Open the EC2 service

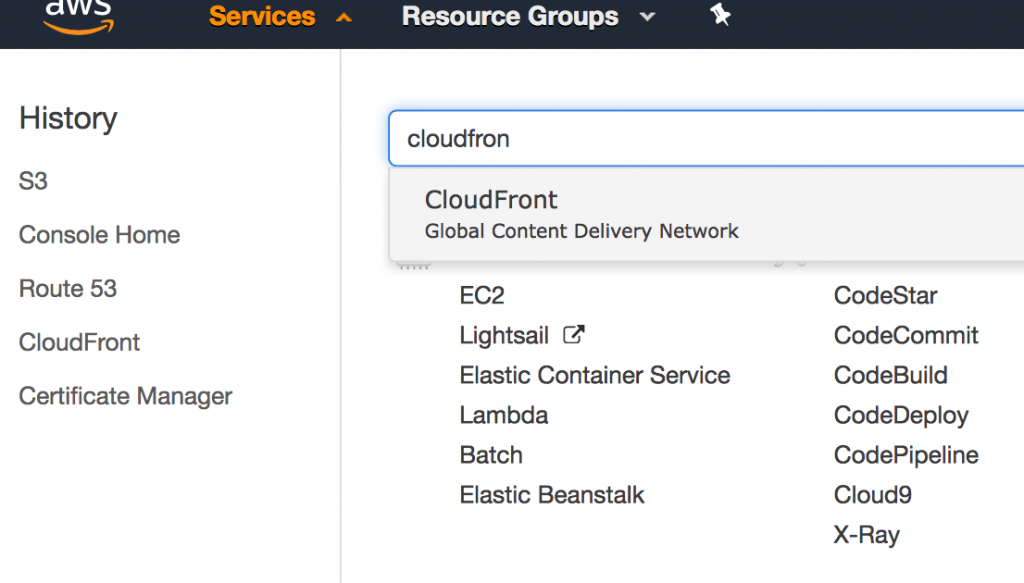(482, 295)
